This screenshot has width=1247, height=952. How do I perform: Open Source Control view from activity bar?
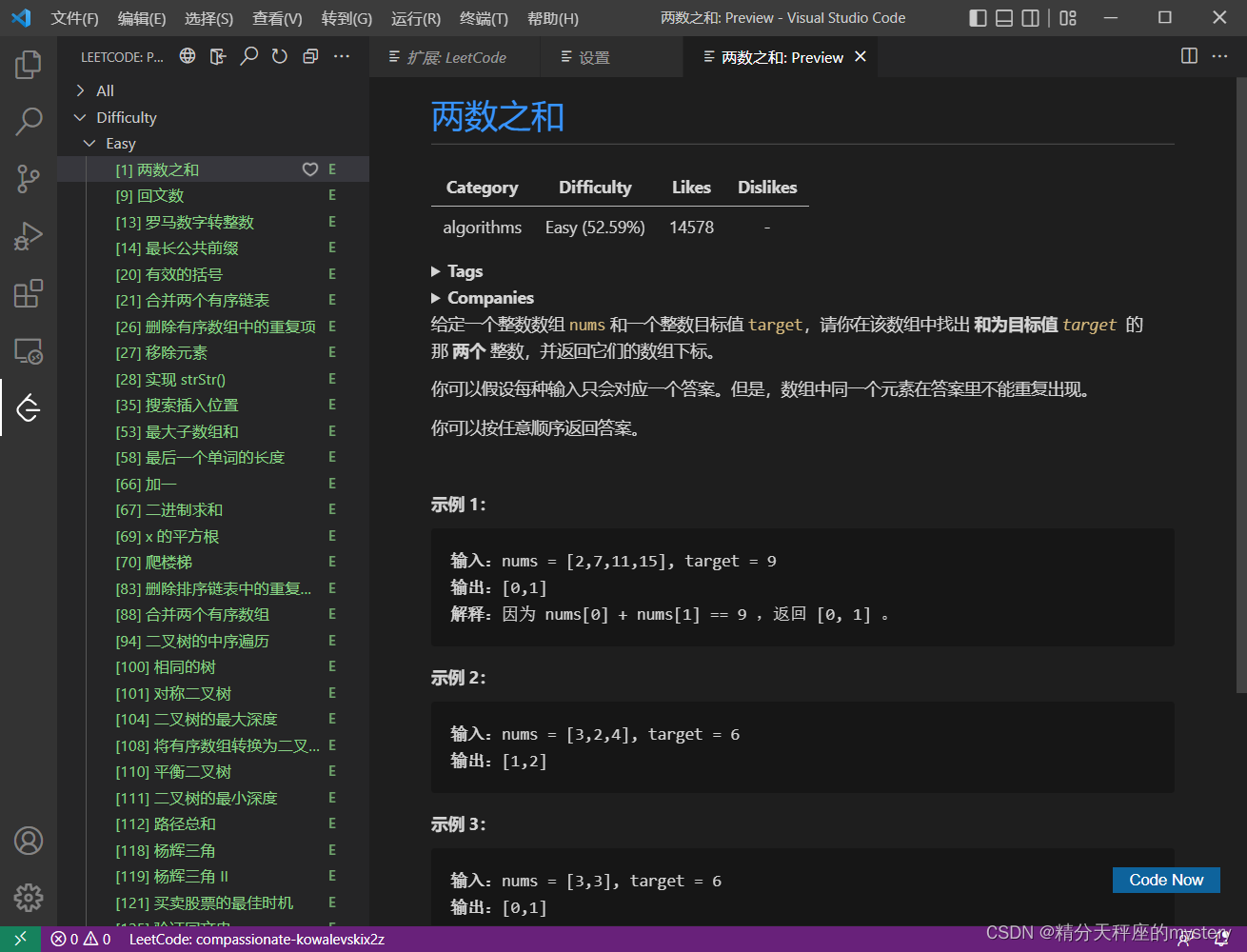pyautogui.click(x=28, y=179)
